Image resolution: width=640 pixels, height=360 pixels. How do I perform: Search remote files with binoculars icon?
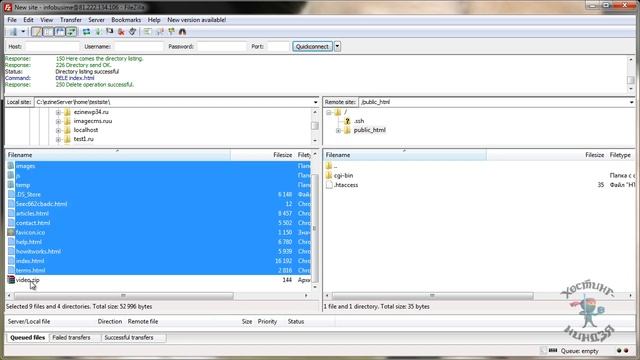click(182, 31)
